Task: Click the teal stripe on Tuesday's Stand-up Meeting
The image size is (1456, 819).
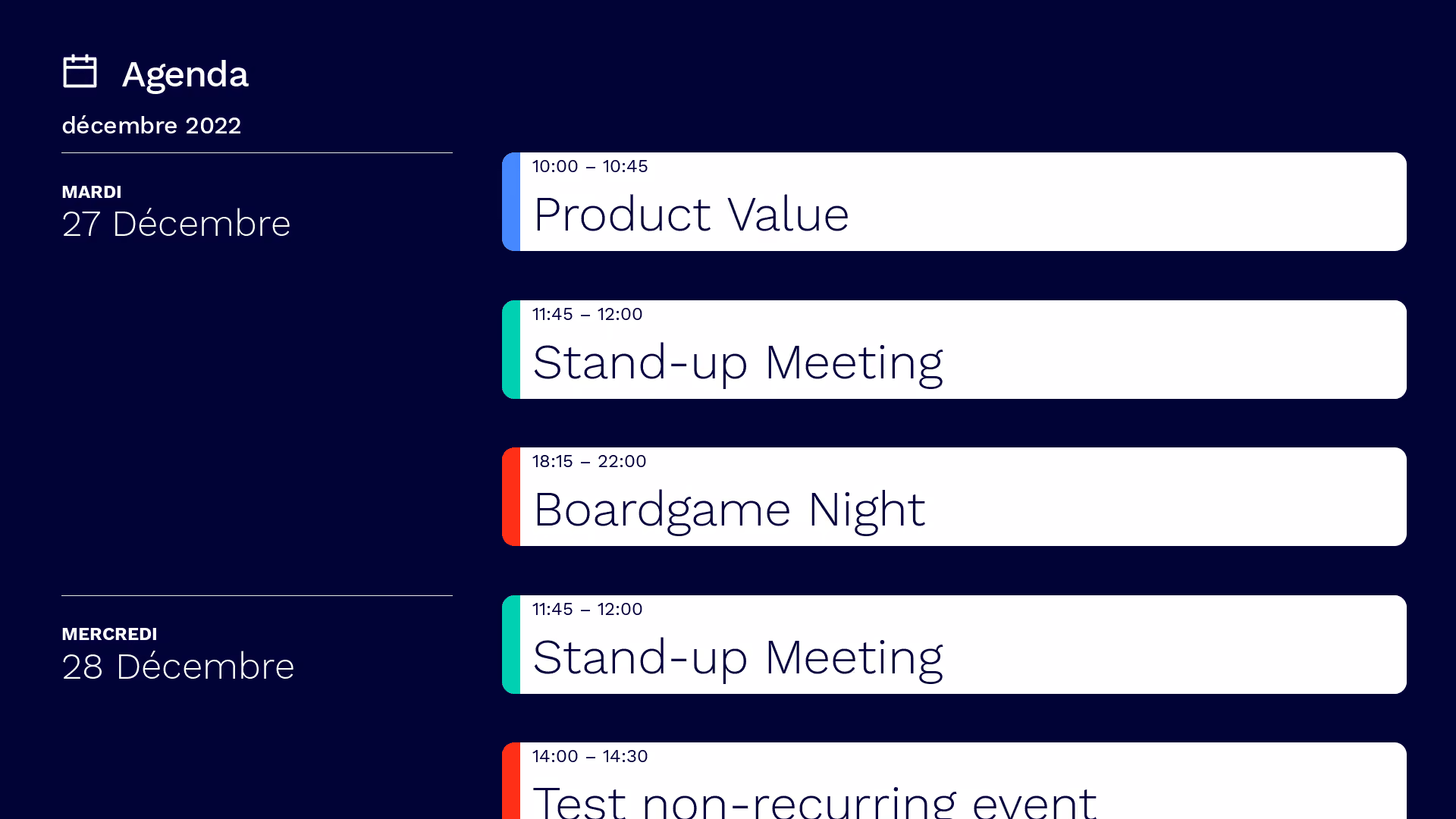Action: pos(511,350)
